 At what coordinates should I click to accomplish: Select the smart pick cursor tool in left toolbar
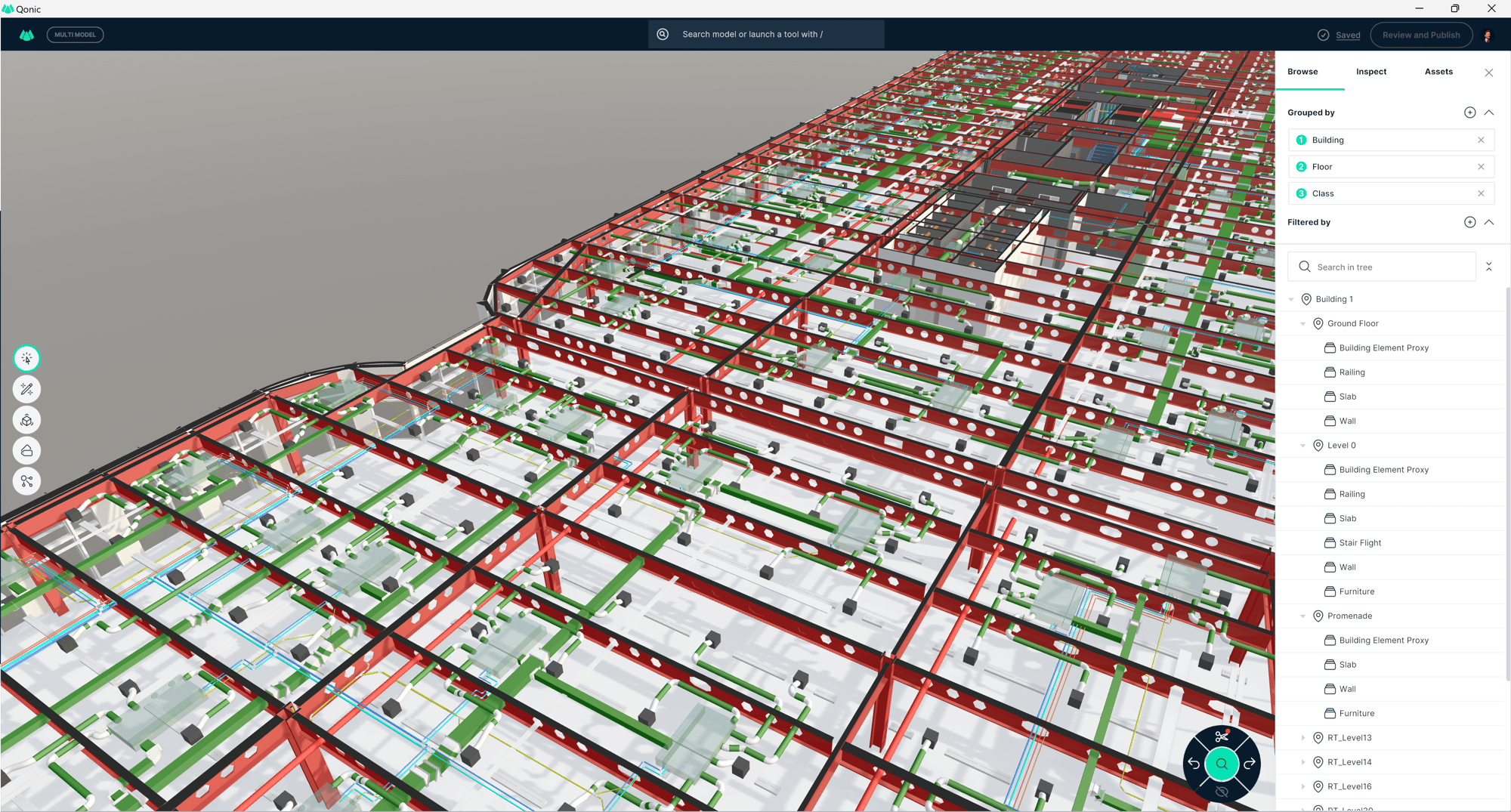26,359
